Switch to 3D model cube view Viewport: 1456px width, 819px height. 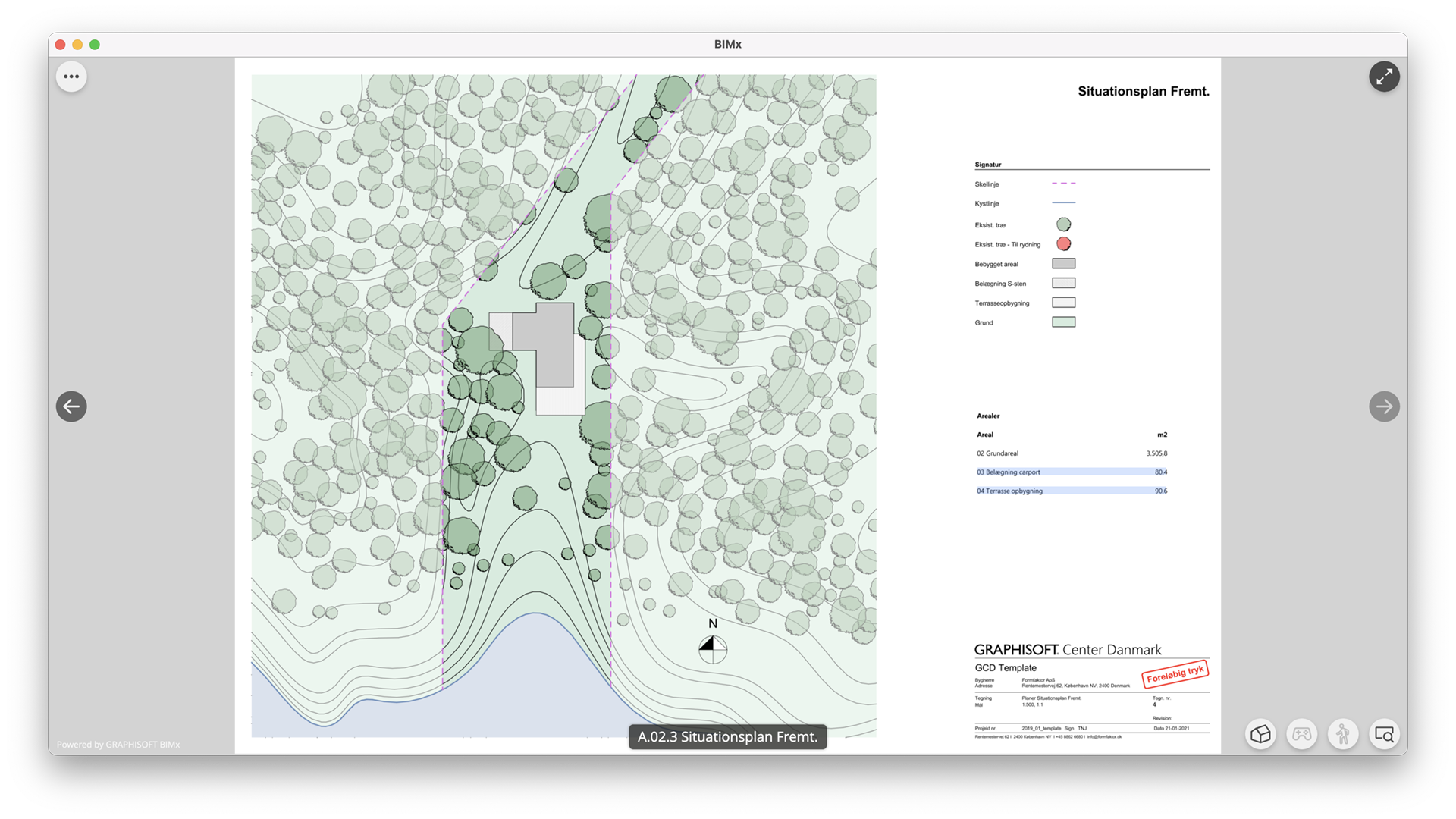1260,734
